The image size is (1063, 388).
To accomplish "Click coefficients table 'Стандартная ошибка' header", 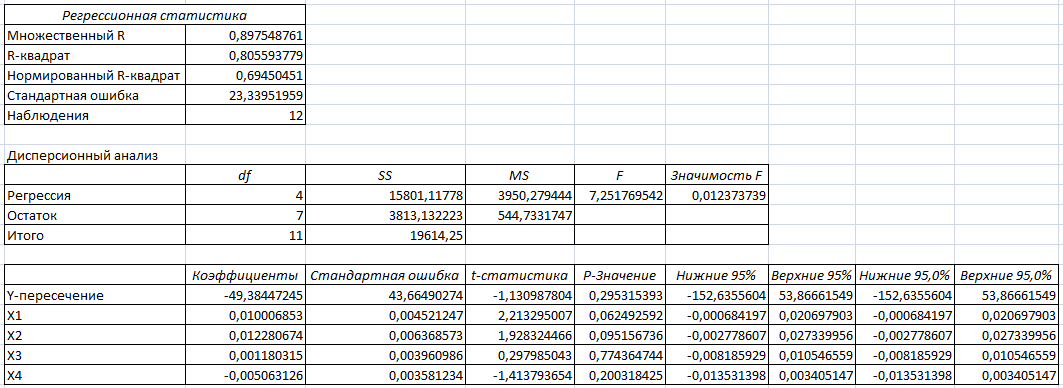I will coord(385,275).
